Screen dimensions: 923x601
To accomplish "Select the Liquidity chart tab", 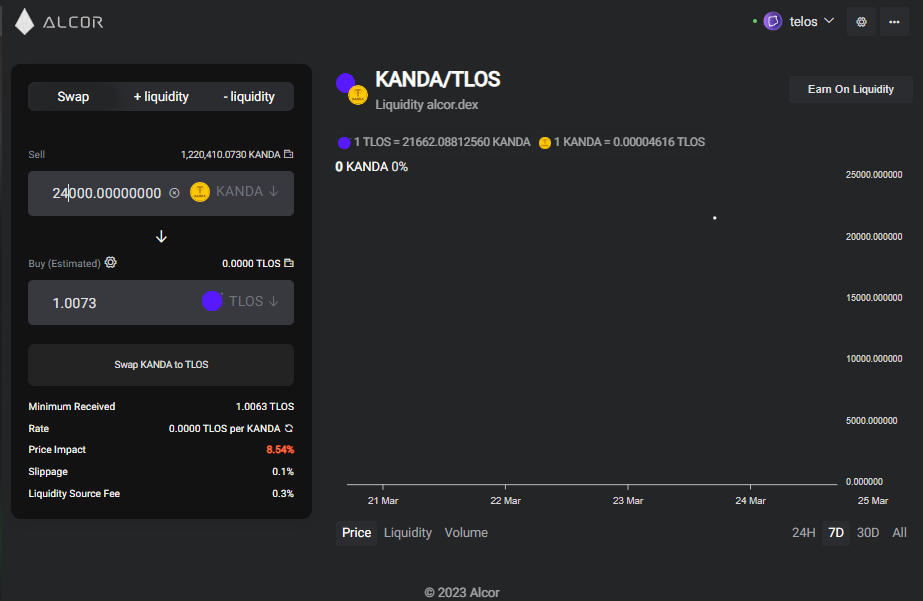I will [408, 533].
